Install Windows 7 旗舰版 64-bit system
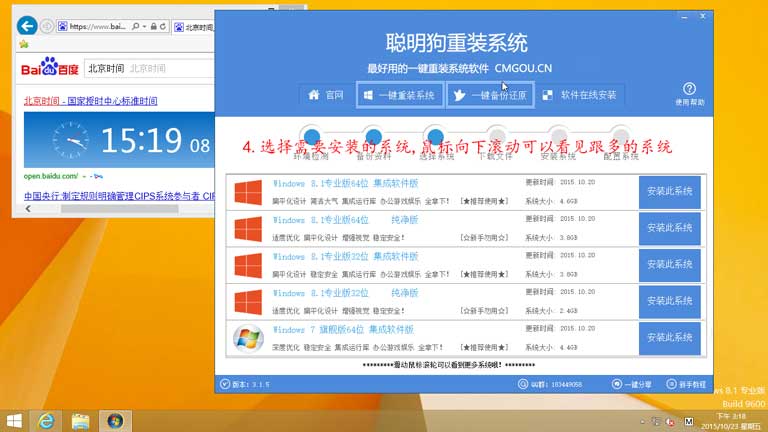Viewport: 768px width, 432px height. point(669,337)
